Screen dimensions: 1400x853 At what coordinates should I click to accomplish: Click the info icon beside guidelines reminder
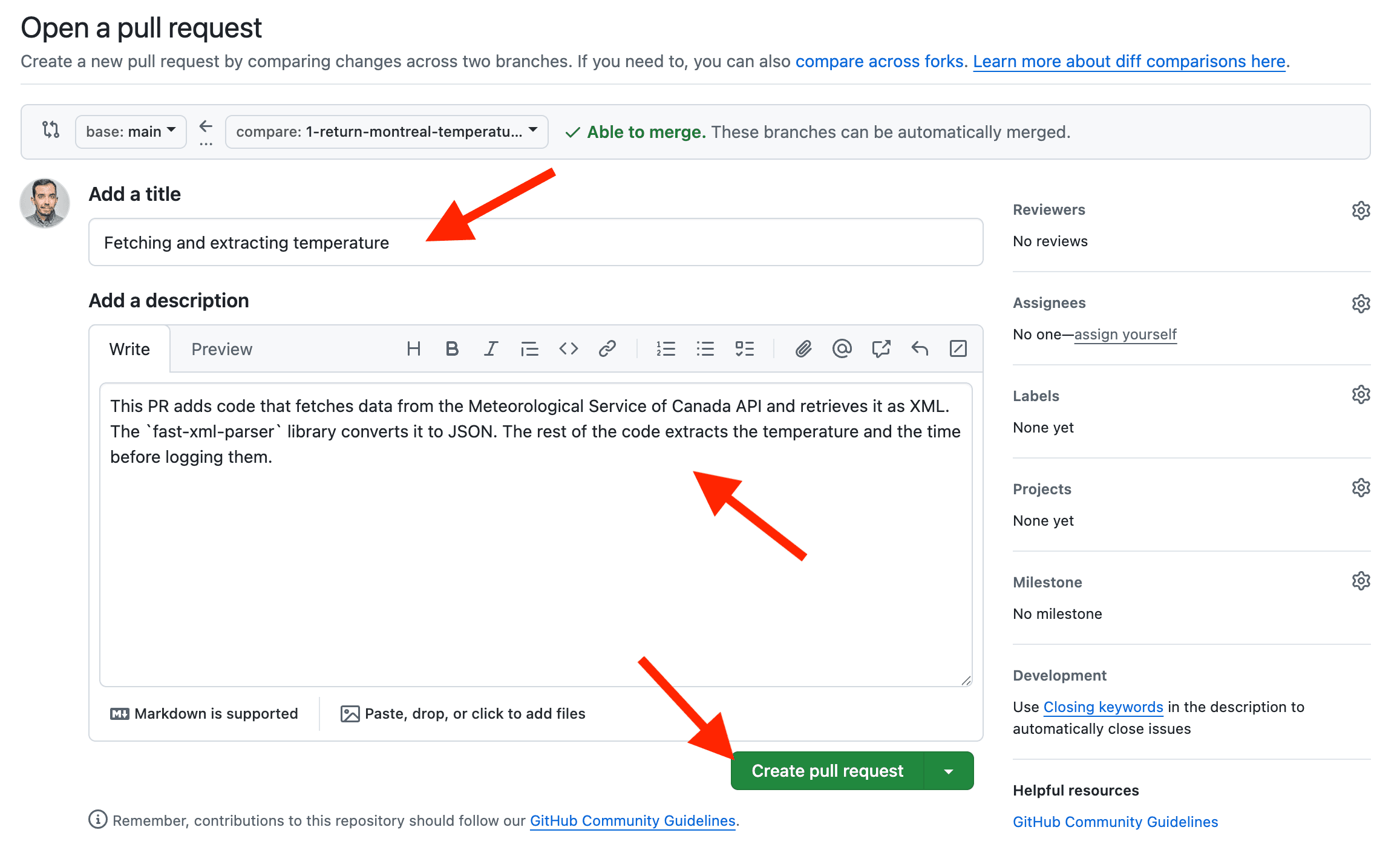tap(98, 820)
